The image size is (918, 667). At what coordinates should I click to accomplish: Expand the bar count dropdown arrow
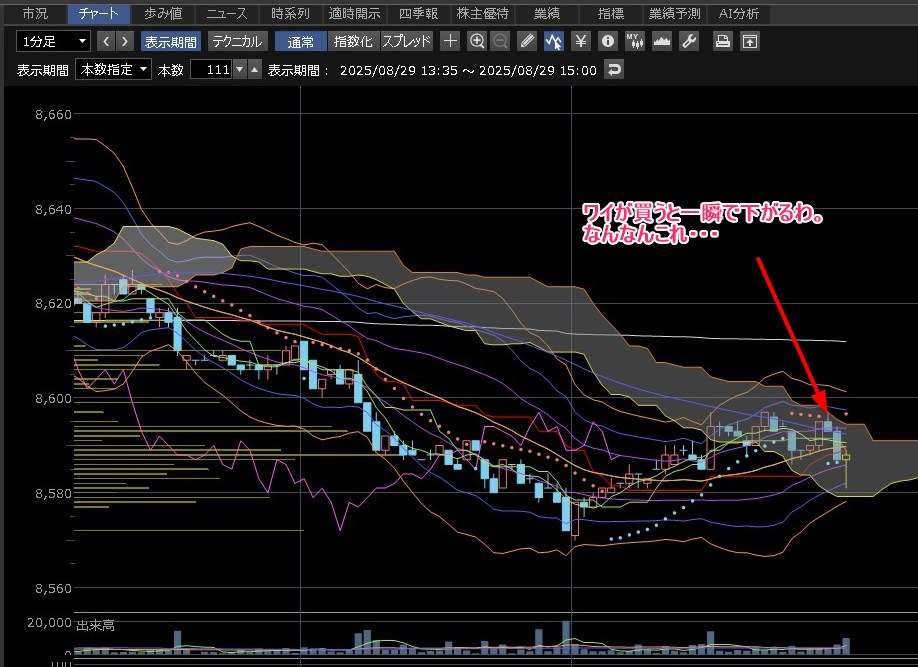coord(239,70)
